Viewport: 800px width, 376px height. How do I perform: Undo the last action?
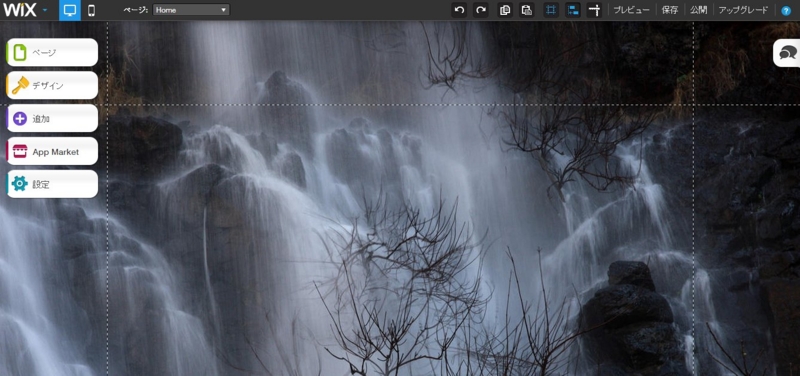click(459, 10)
